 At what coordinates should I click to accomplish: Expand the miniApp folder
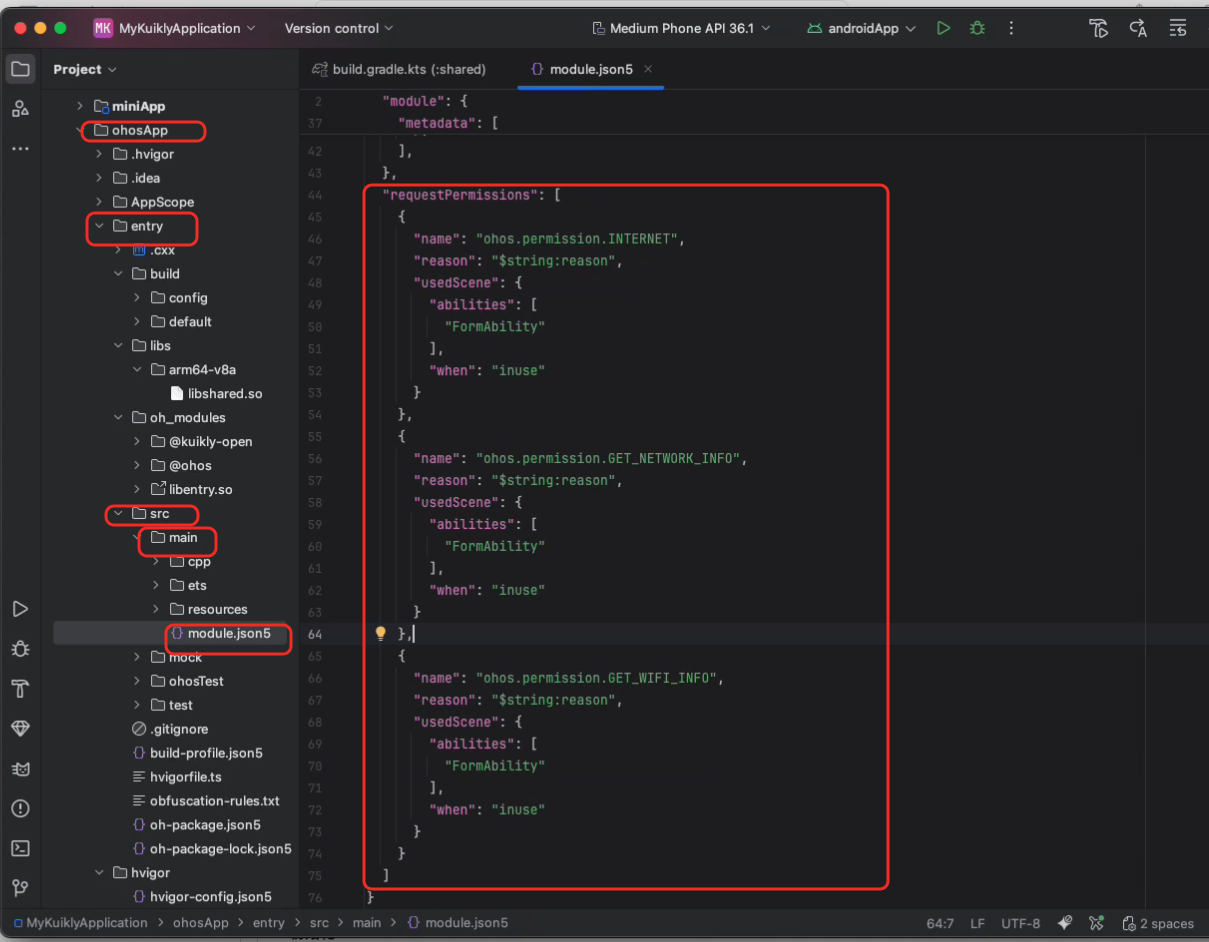[x=81, y=106]
